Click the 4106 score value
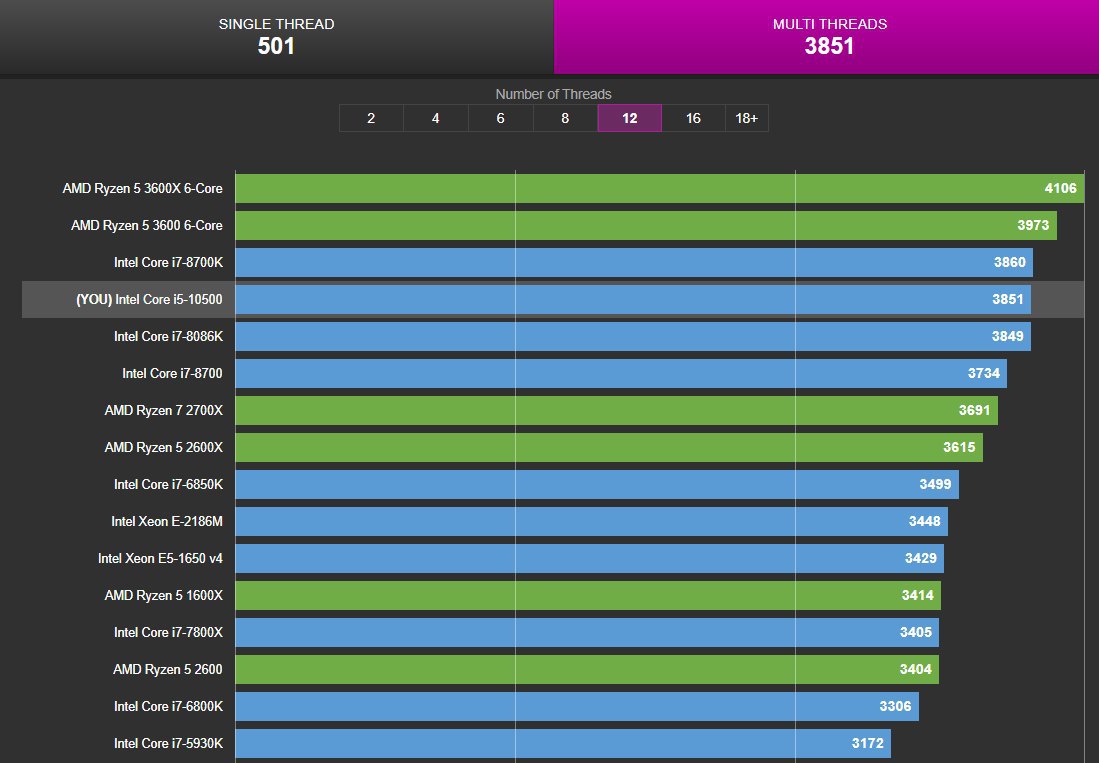Screen dimensions: 1099x763 pyautogui.click(x=1060, y=188)
